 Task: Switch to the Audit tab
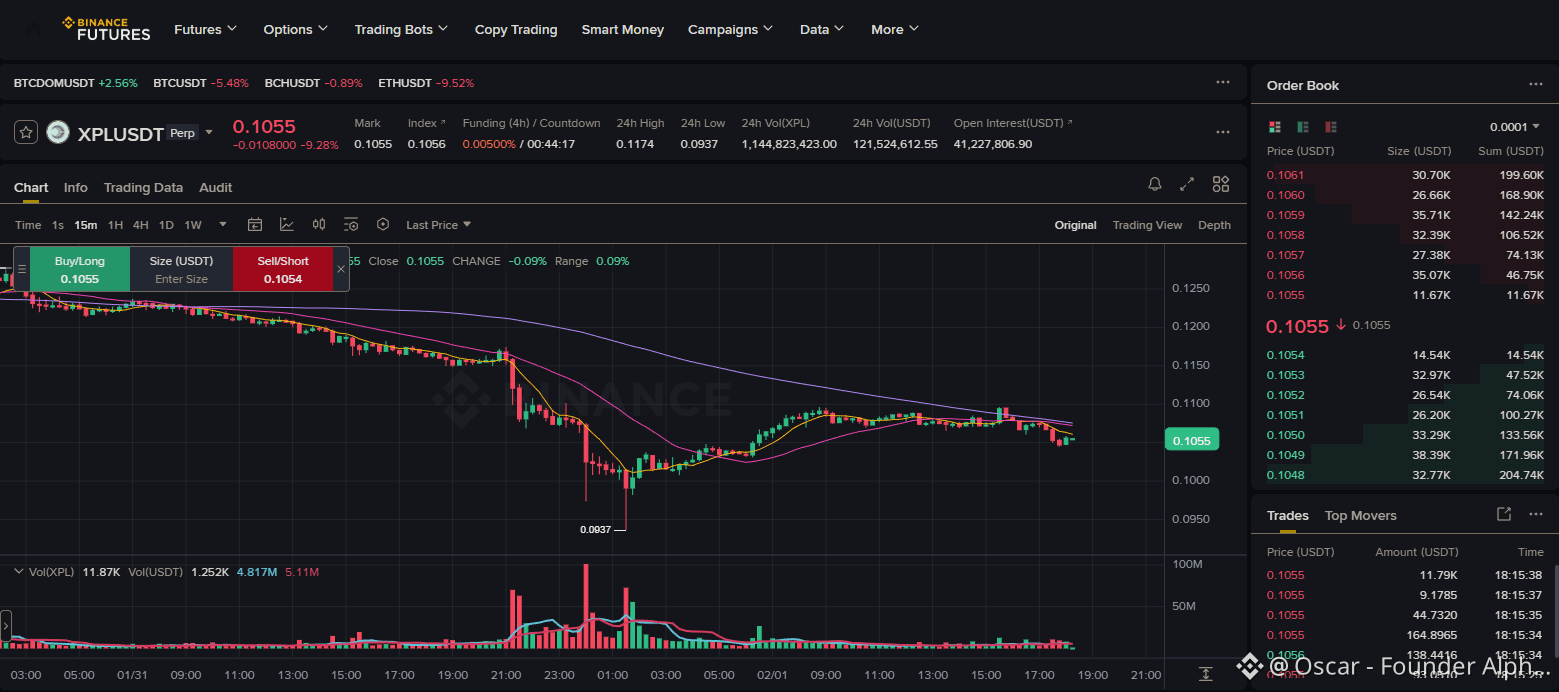coord(215,187)
